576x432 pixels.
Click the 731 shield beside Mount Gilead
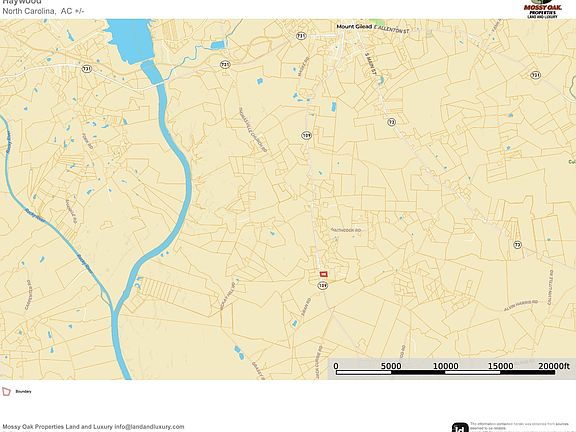301,36
